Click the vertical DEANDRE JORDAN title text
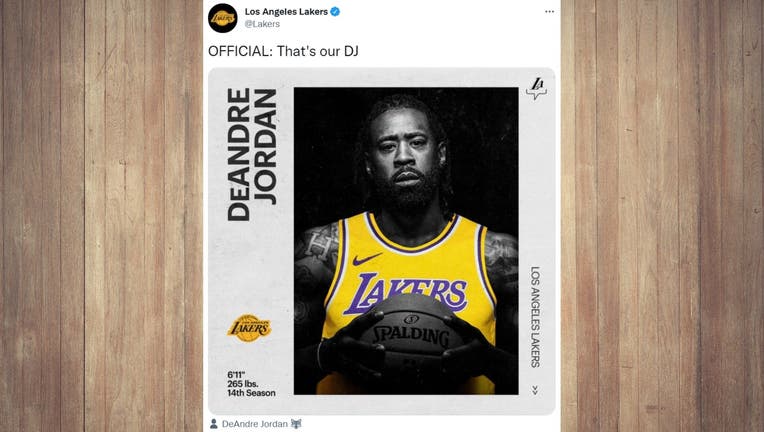Image resolution: width=764 pixels, height=432 pixels. 252,155
